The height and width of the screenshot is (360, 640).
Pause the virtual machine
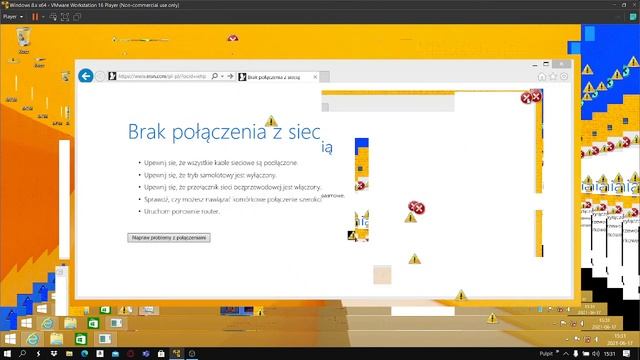click(35, 17)
